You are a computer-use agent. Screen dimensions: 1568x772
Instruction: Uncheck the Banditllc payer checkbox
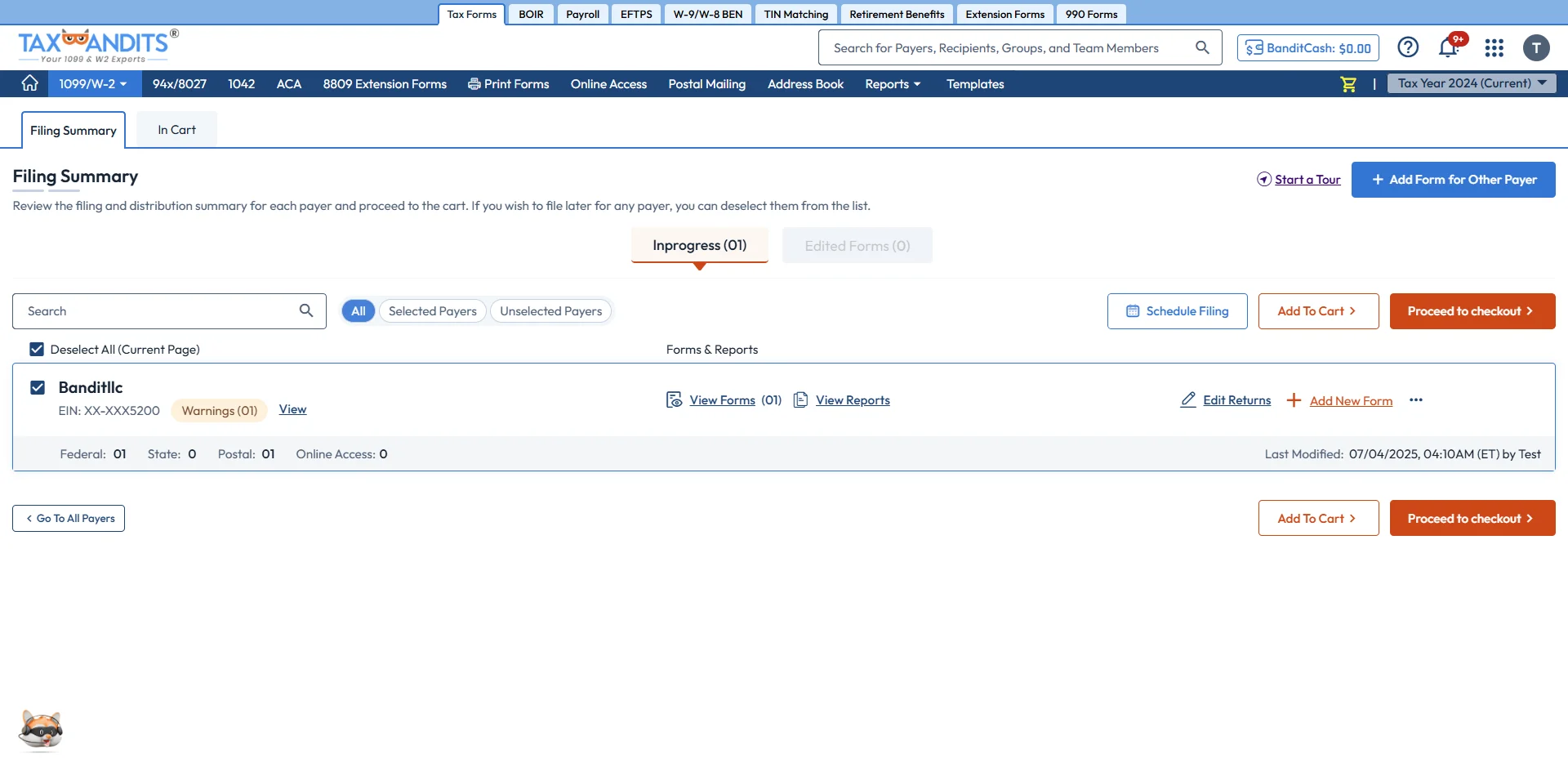click(38, 387)
